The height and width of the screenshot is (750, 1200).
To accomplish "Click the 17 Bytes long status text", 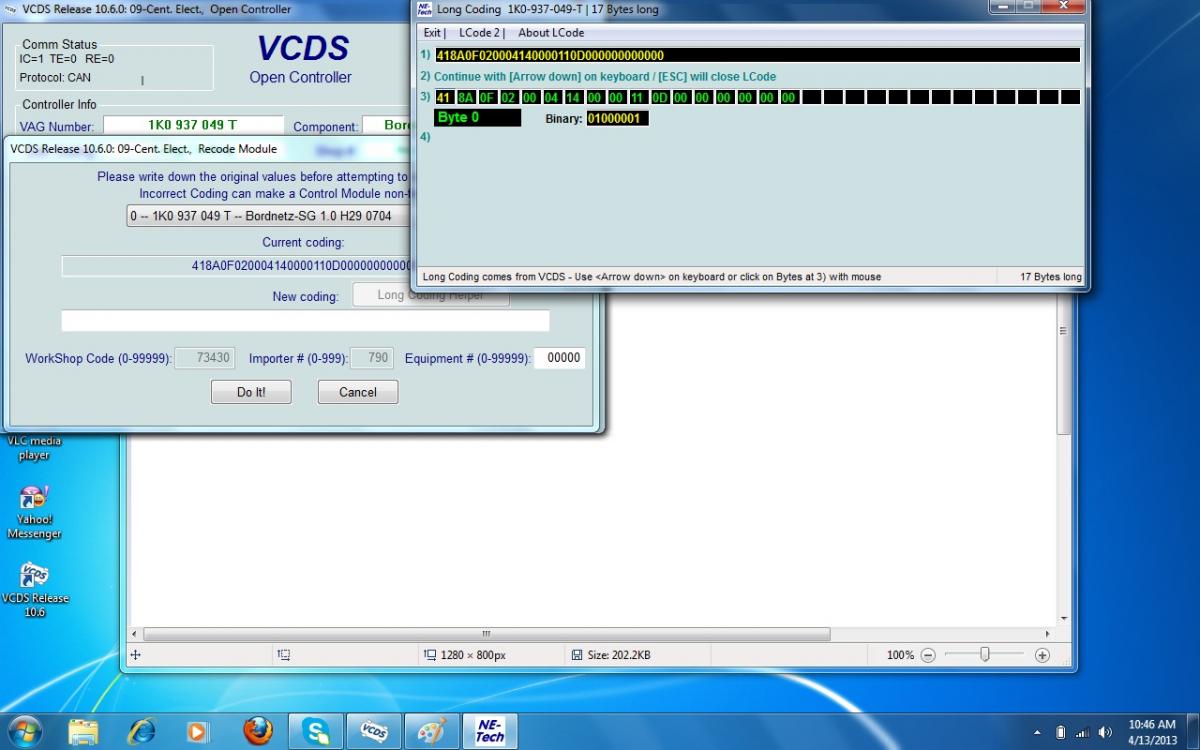I will tap(1050, 277).
